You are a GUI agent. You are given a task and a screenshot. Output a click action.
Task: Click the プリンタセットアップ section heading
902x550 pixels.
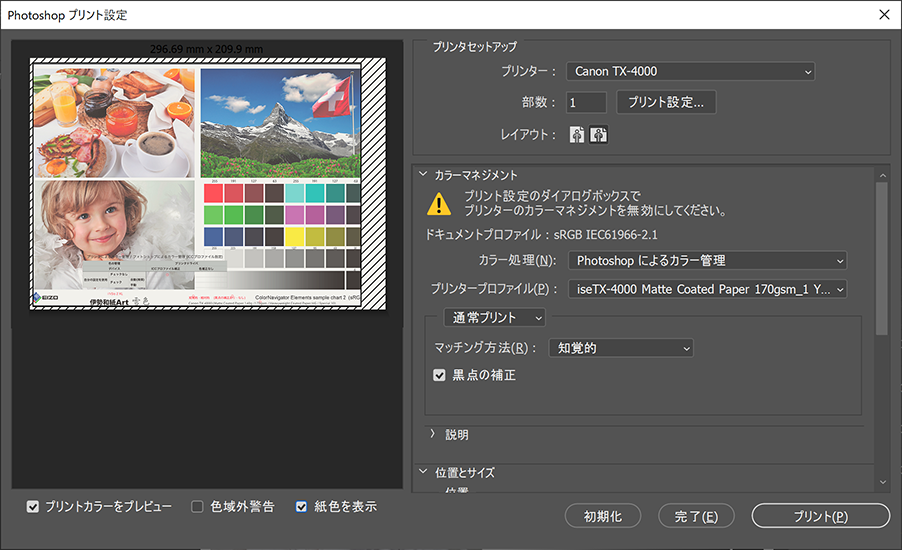click(x=475, y=47)
